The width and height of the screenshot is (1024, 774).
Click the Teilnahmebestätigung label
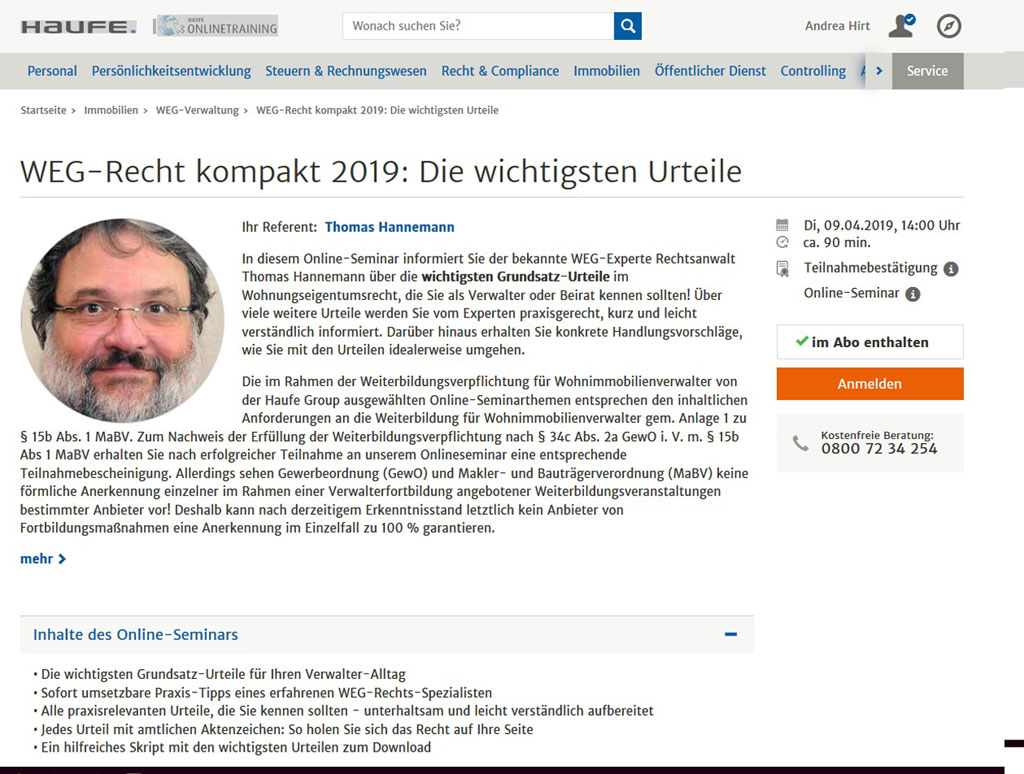pyautogui.click(x=871, y=268)
